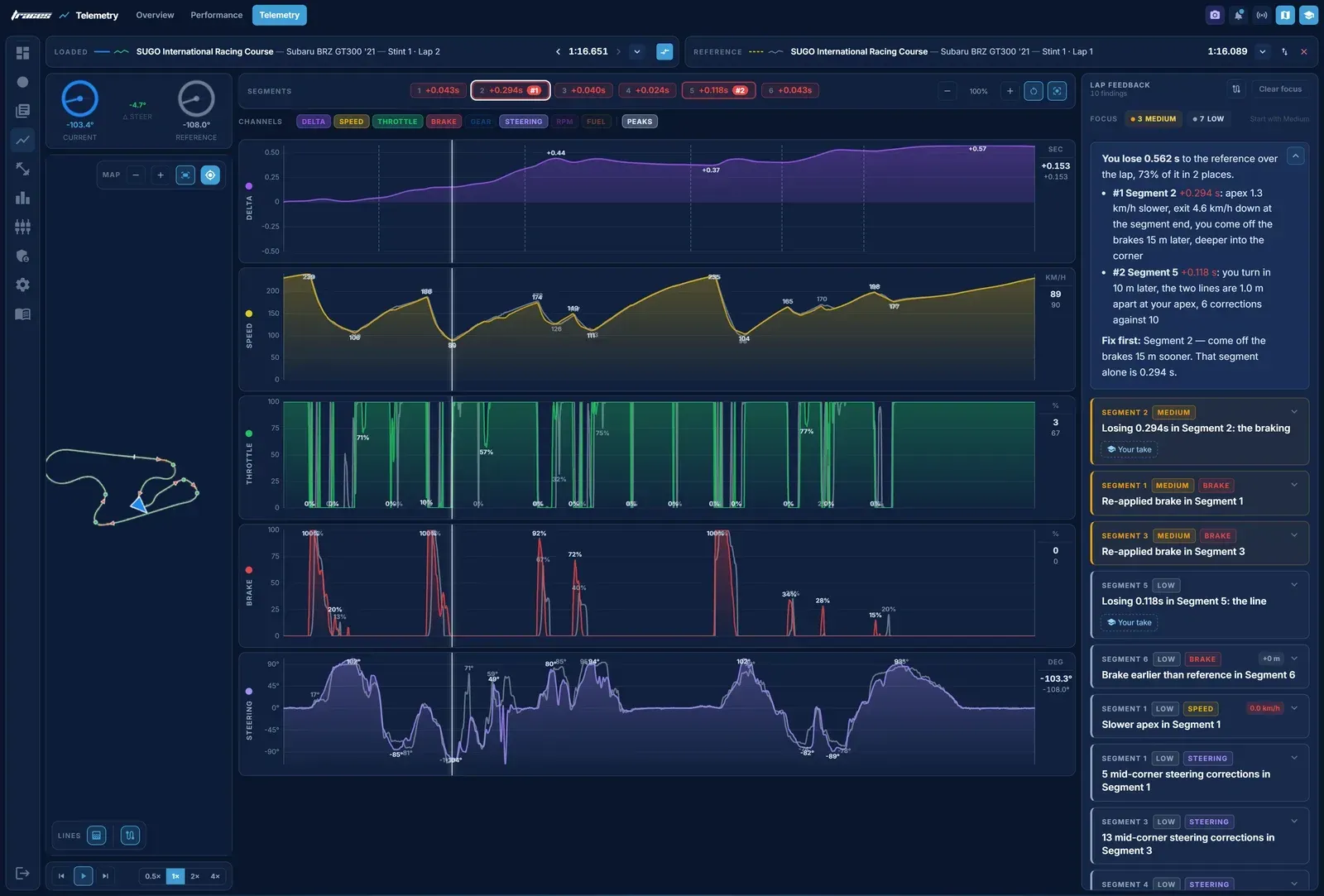Toggle the SPEED channel chip
This screenshot has height=896, width=1324.
point(351,122)
